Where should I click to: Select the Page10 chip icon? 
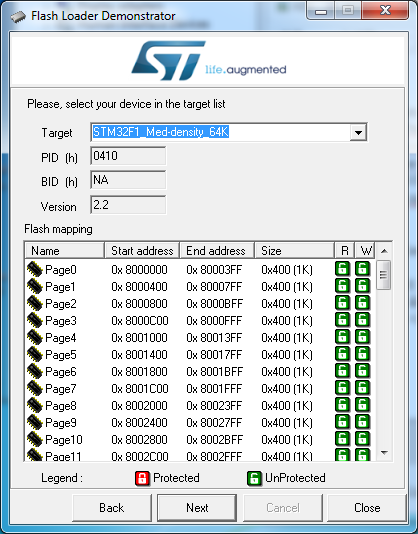(34, 439)
